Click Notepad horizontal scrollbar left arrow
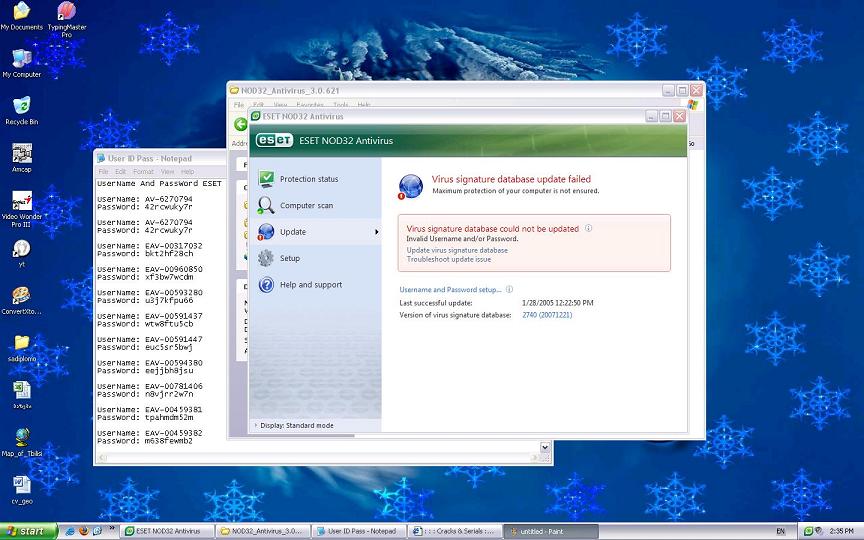Viewport: 864px width, 540px height. [102, 458]
